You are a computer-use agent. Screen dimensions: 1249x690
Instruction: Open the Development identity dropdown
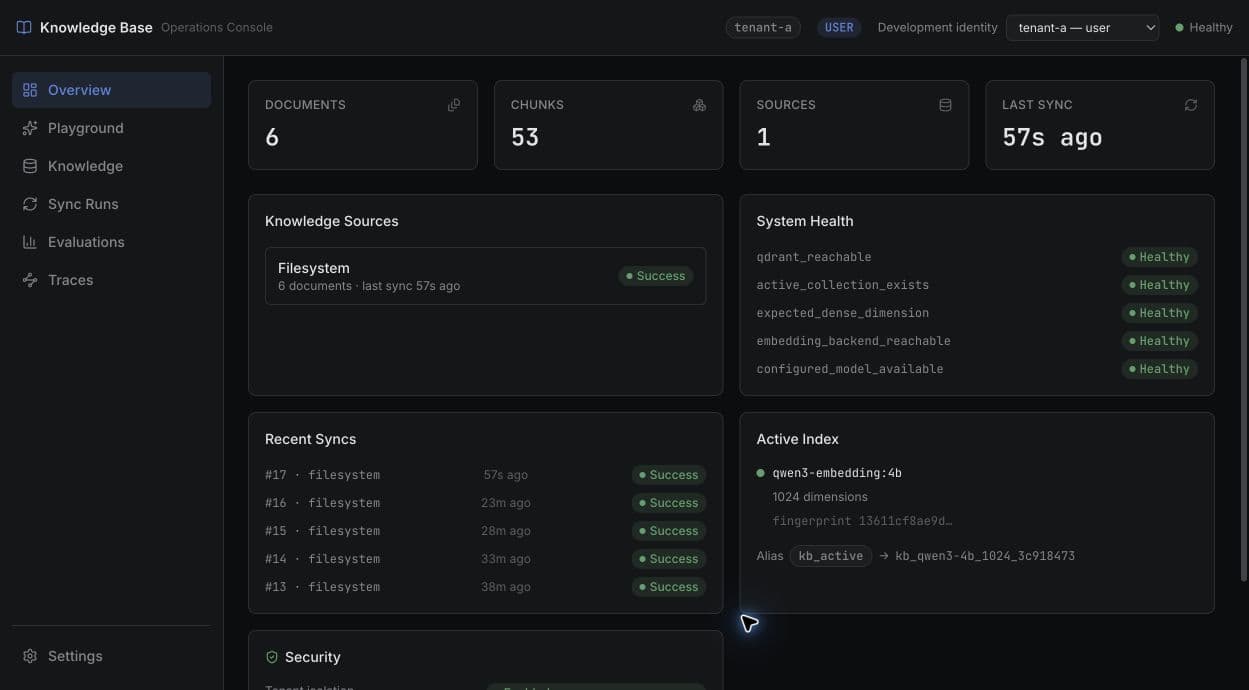pyautogui.click(x=1082, y=28)
